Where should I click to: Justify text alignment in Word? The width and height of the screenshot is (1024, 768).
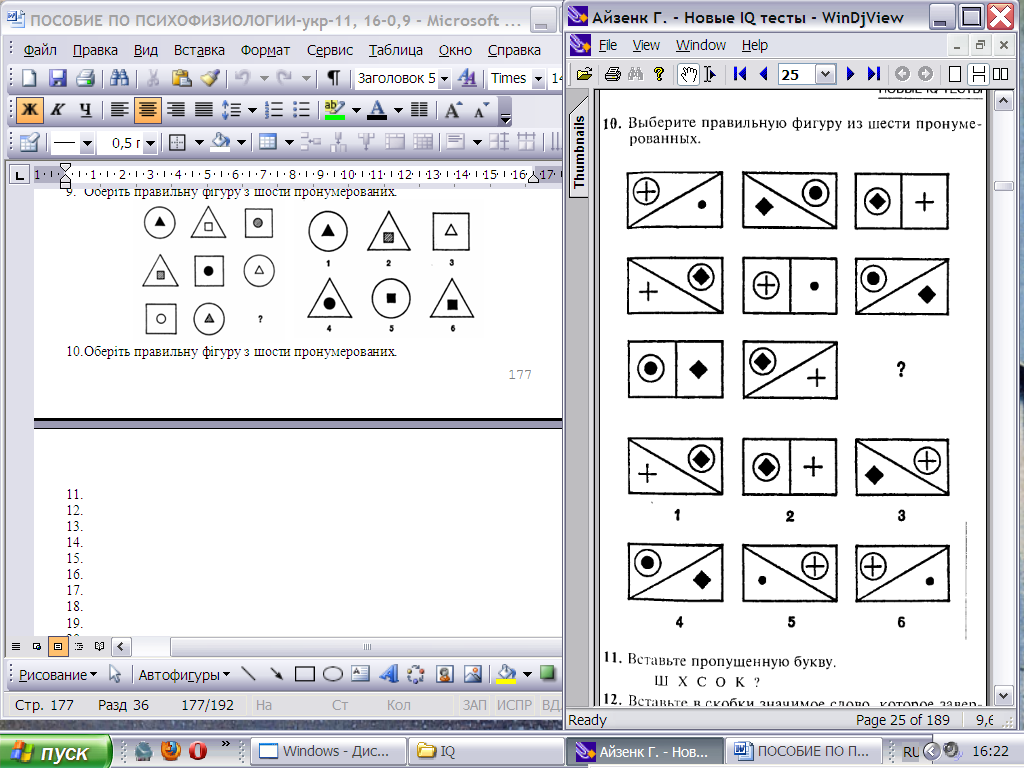[204, 110]
